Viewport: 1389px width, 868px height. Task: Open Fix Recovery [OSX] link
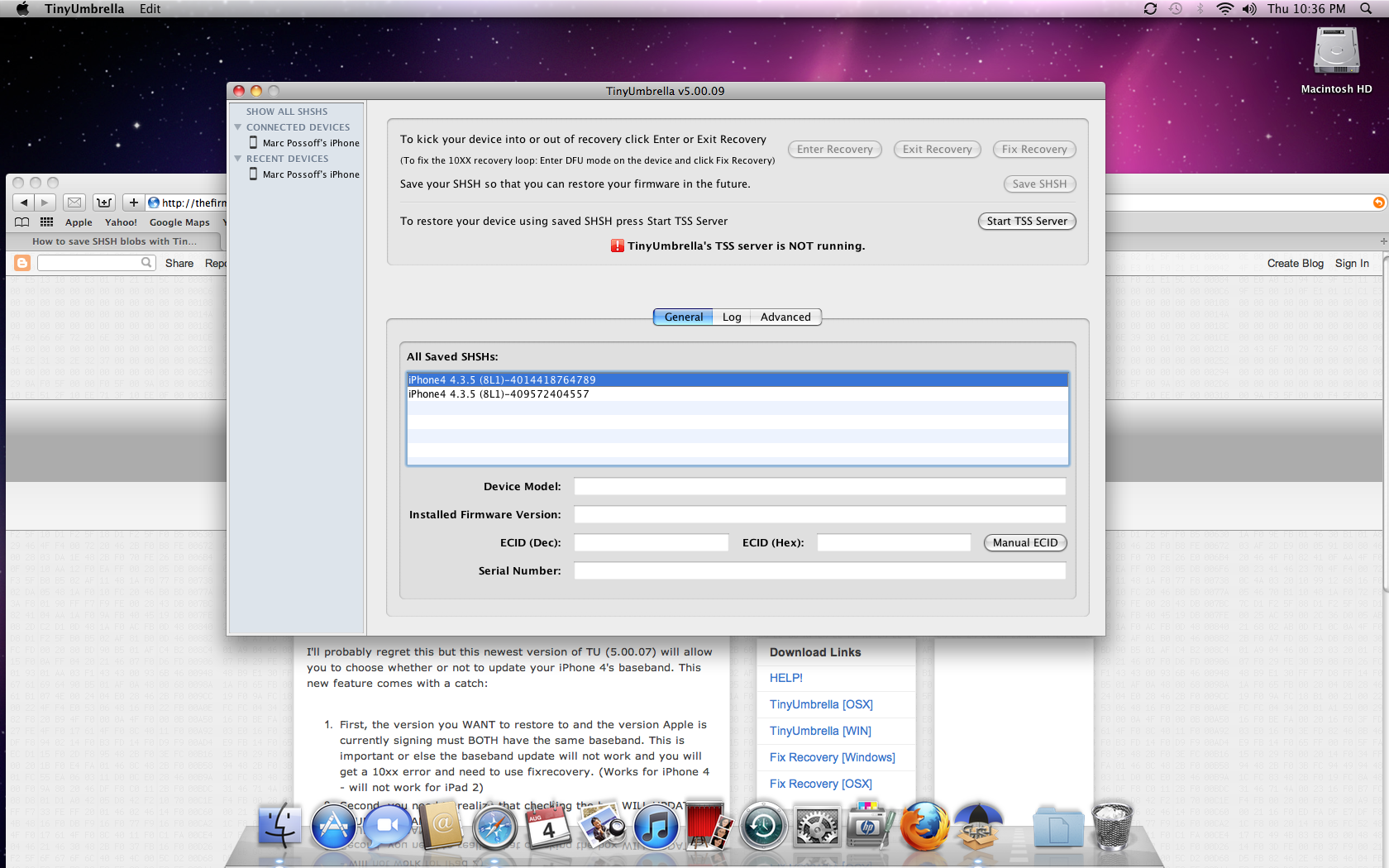click(x=820, y=784)
